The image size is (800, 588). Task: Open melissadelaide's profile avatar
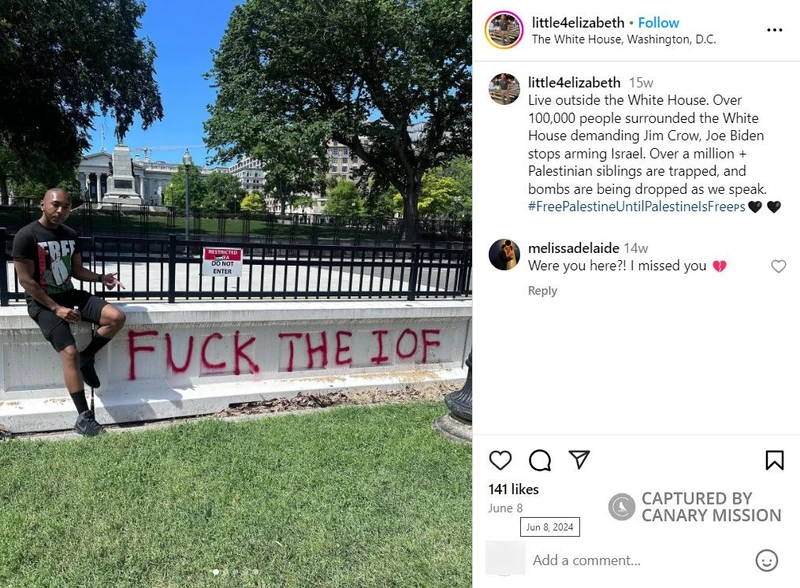pos(504,254)
